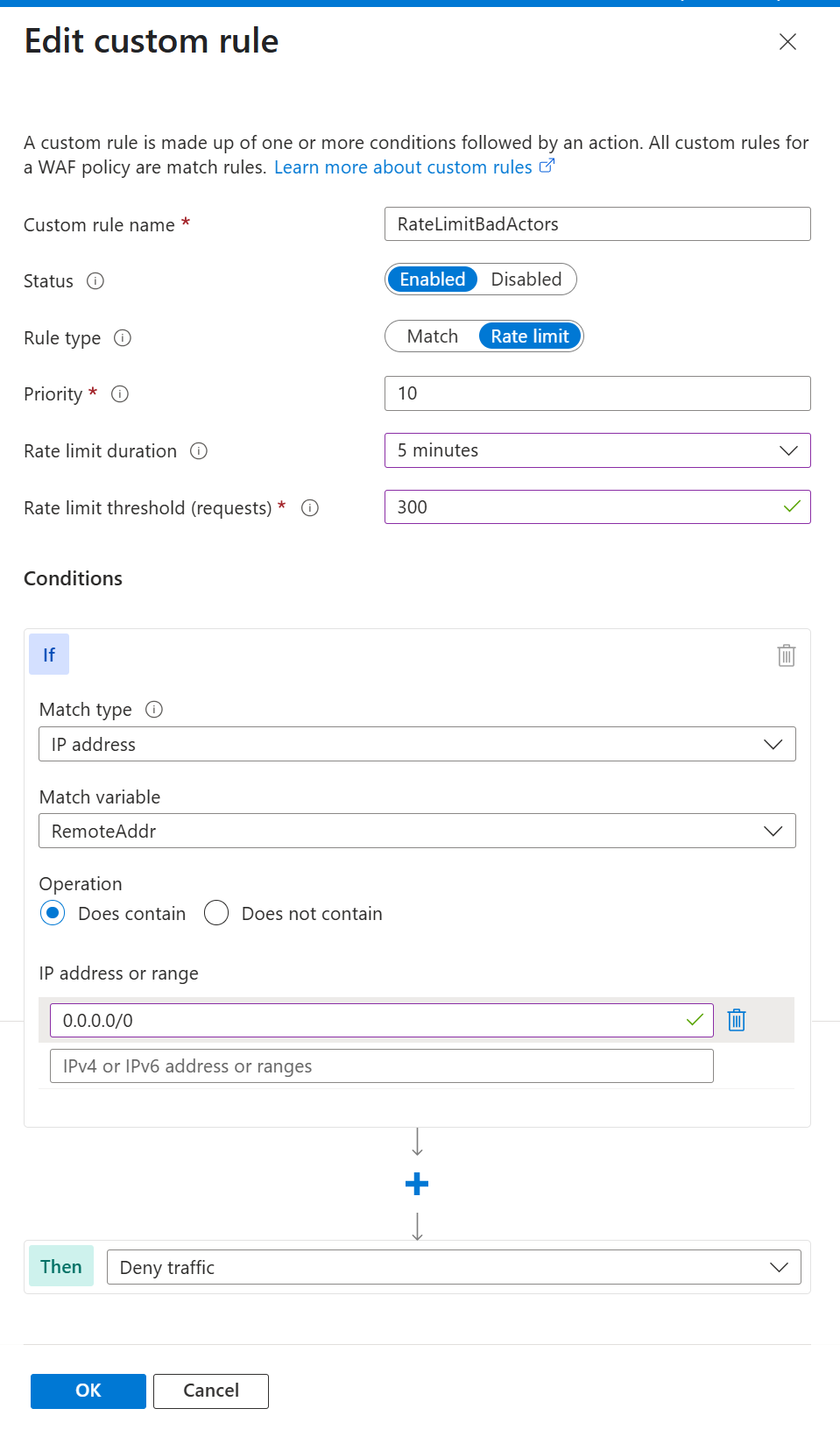Open the Rate limit duration dropdown

click(x=596, y=450)
